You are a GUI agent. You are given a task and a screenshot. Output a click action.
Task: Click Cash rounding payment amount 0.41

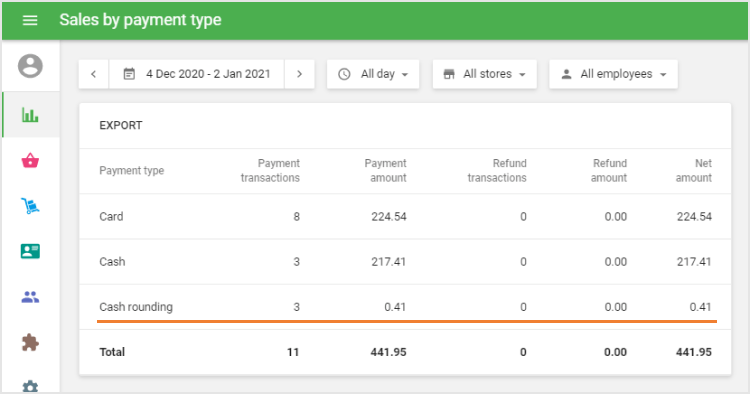pos(395,307)
